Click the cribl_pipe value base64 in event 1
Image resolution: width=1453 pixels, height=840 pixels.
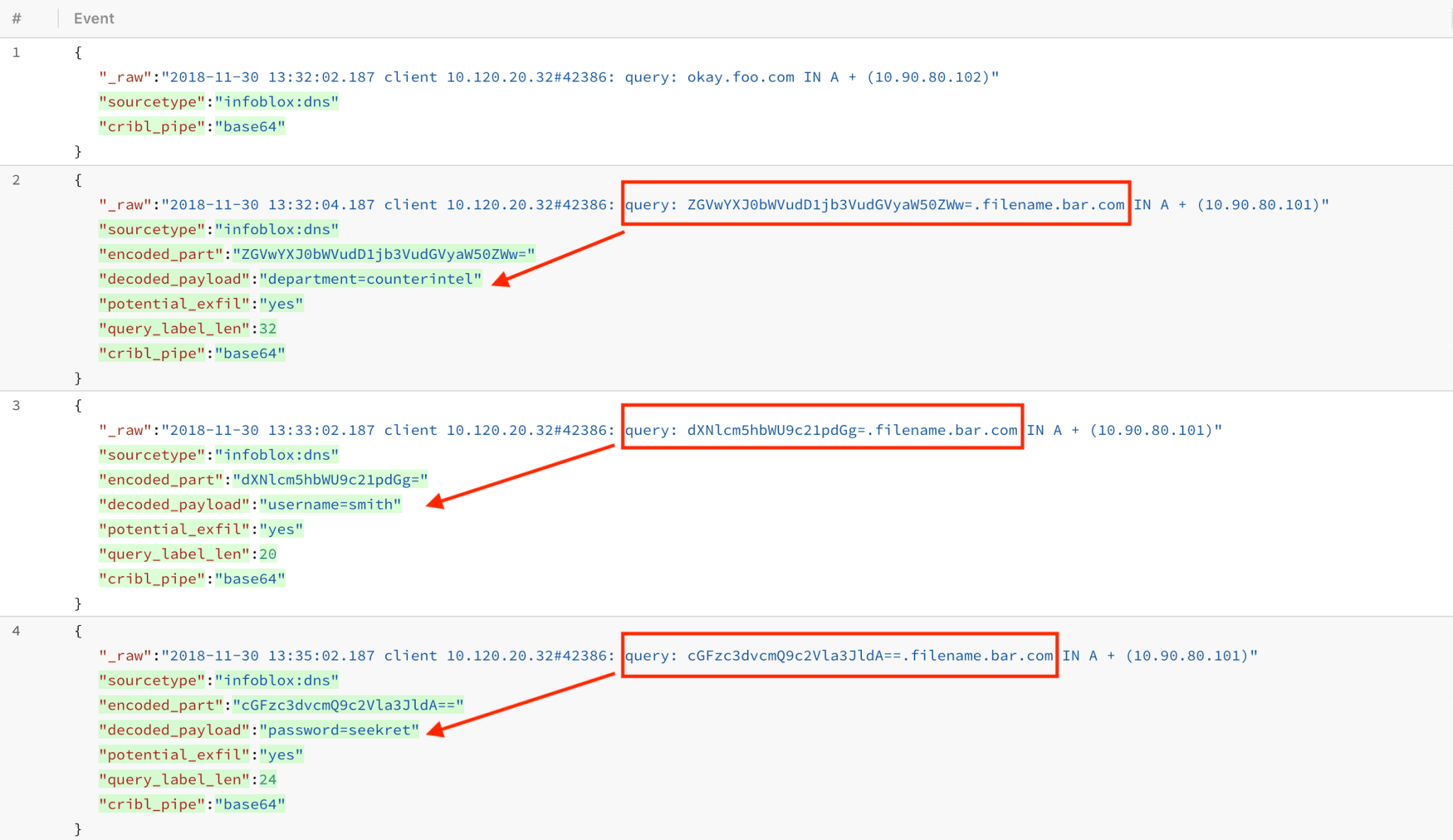coord(250,126)
